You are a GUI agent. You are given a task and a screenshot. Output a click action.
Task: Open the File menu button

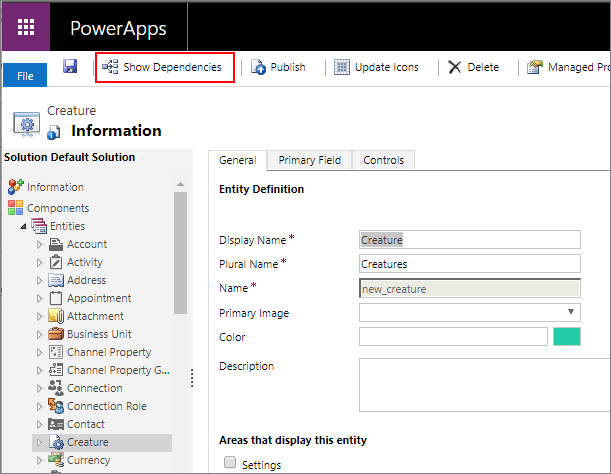pyautogui.click(x=25, y=76)
